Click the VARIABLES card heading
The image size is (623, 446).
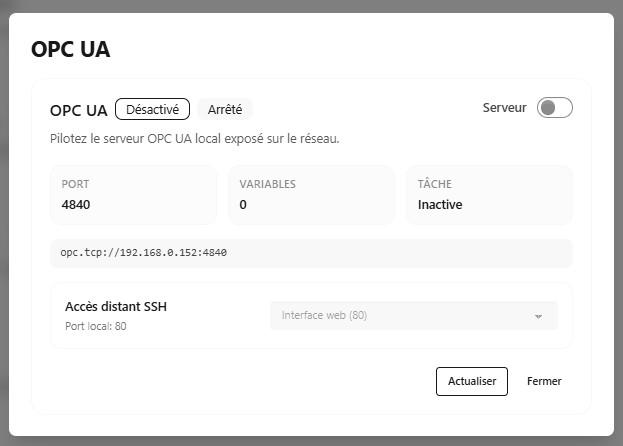pos(267,184)
